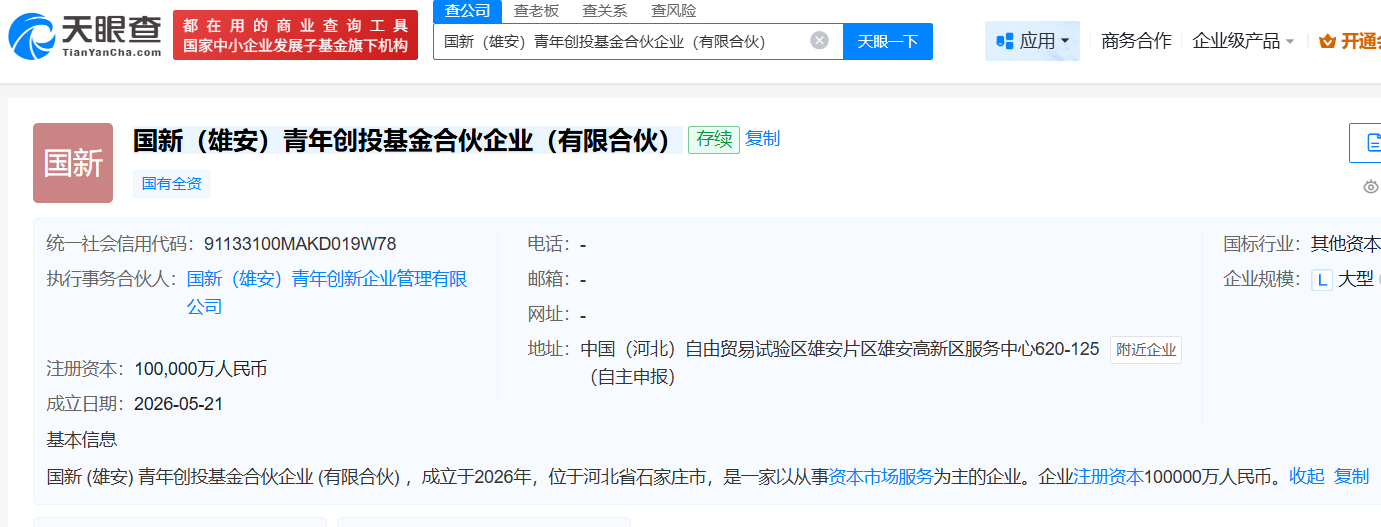Copy the basic info summary via 复制
The height and width of the screenshot is (527, 1381).
click(1351, 476)
